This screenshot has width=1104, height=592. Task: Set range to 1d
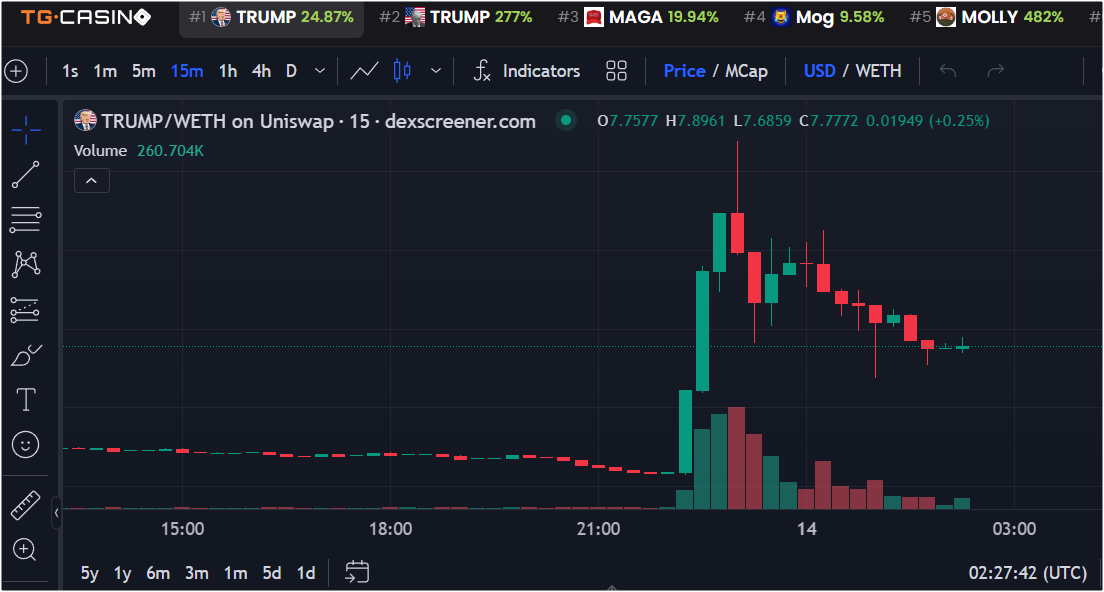coord(306,573)
